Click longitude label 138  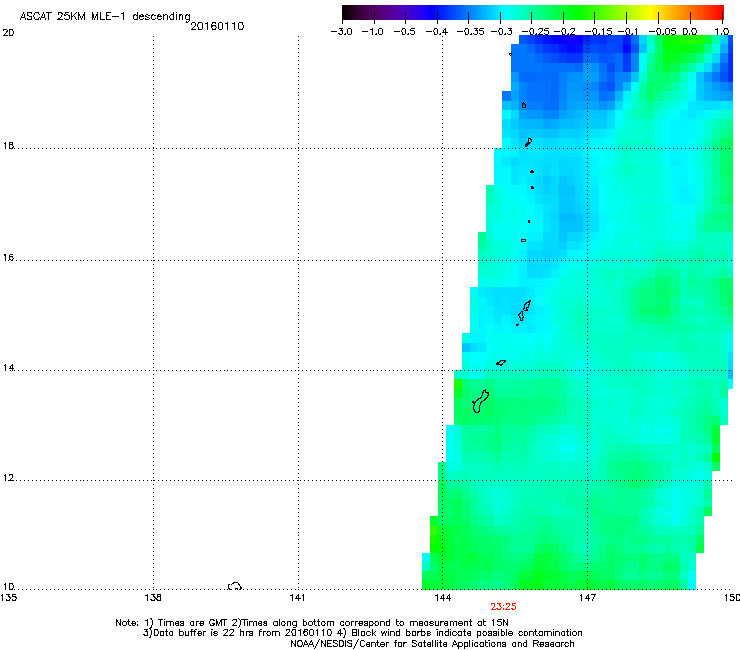(x=153, y=598)
